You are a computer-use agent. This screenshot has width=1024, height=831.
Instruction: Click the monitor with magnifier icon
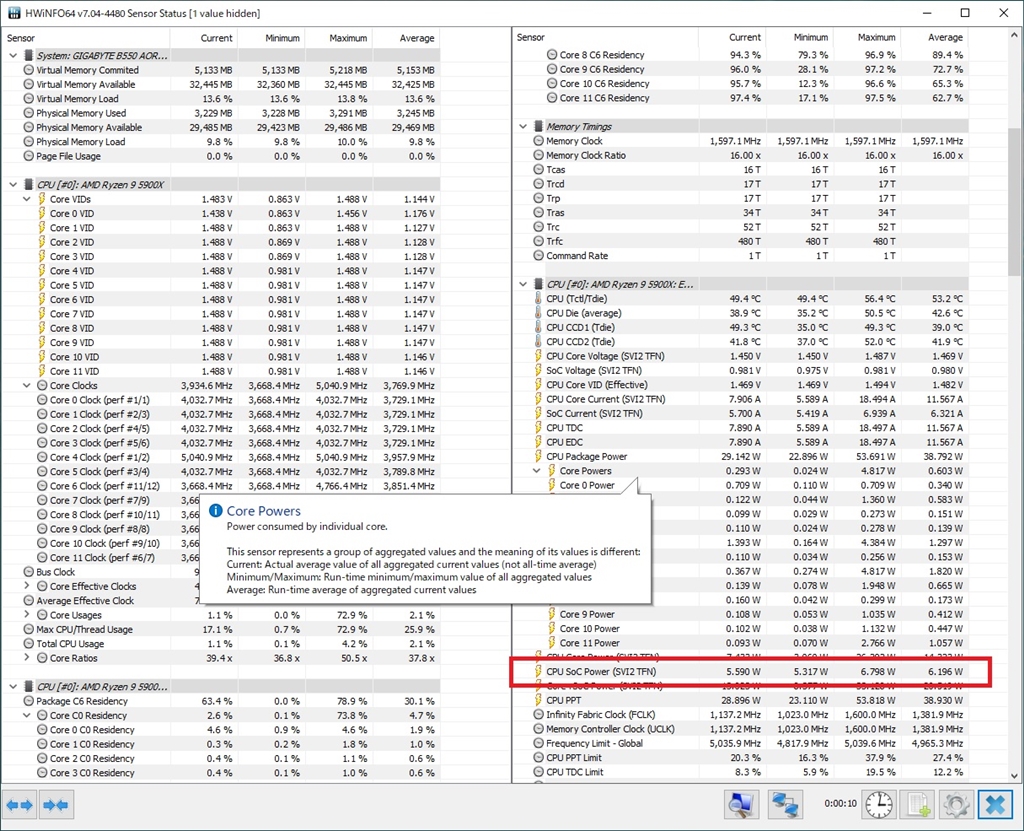tap(741, 804)
